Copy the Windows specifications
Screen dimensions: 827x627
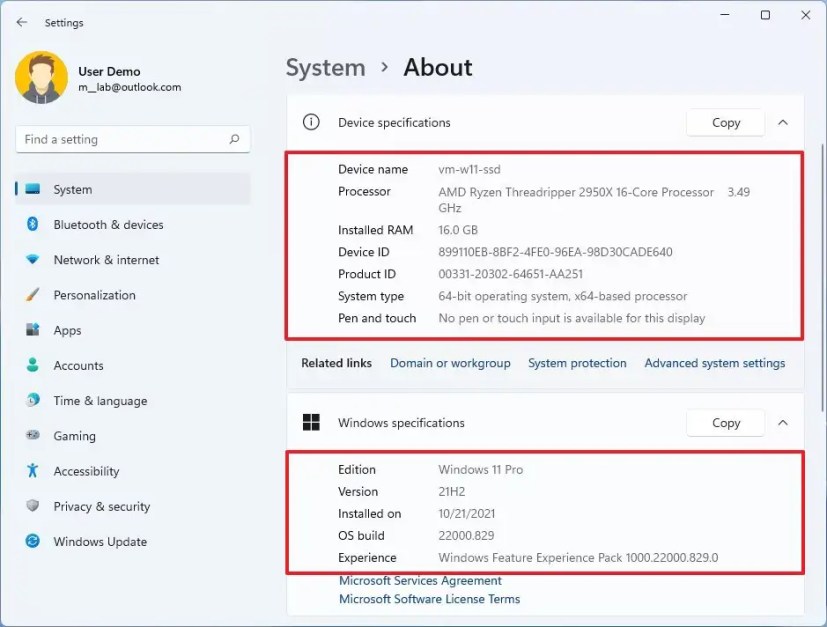[725, 422]
